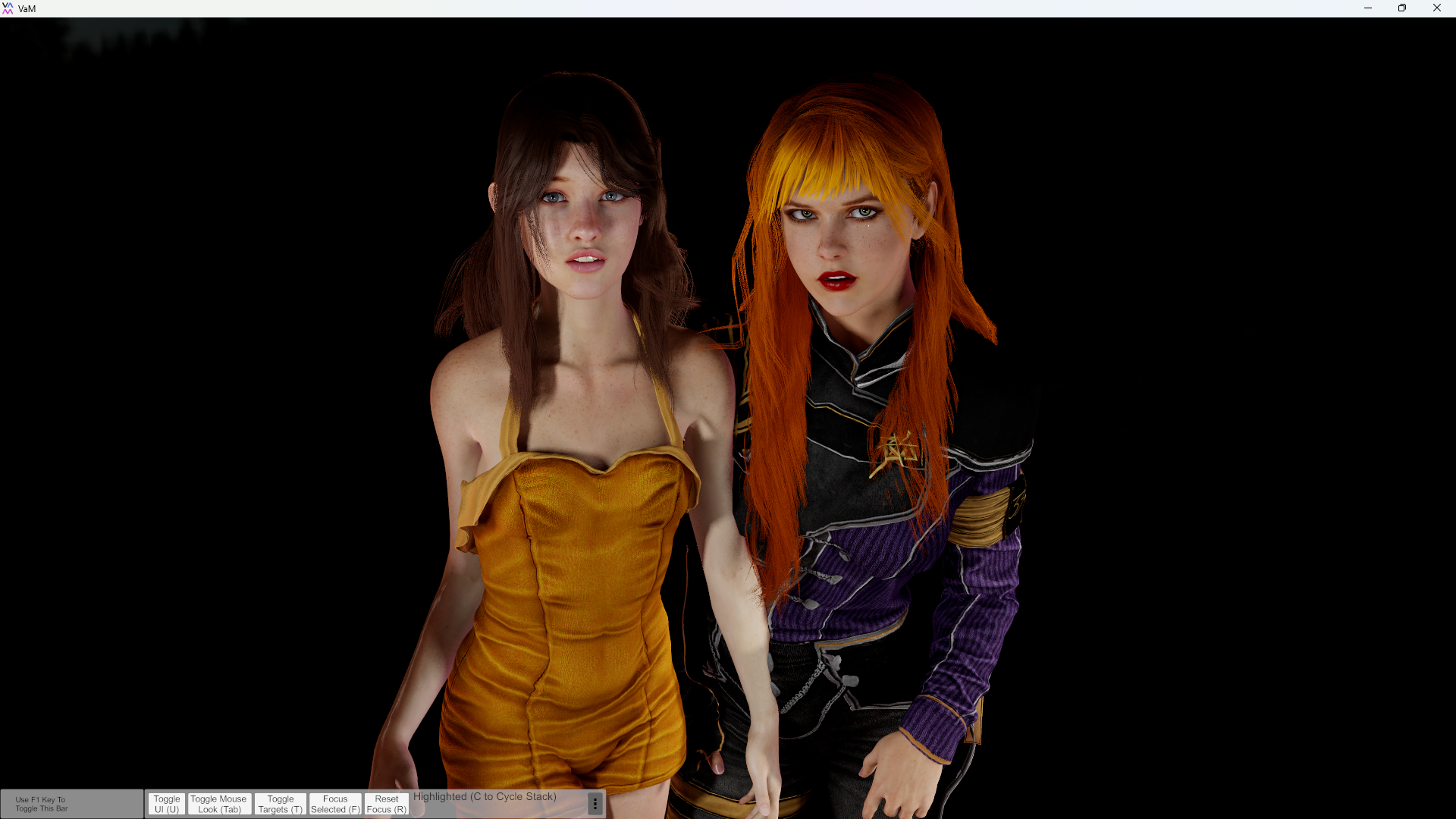The width and height of the screenshot is (1456, 819).
Task: Restore down the VaM window
Action: coord(1402,8)
